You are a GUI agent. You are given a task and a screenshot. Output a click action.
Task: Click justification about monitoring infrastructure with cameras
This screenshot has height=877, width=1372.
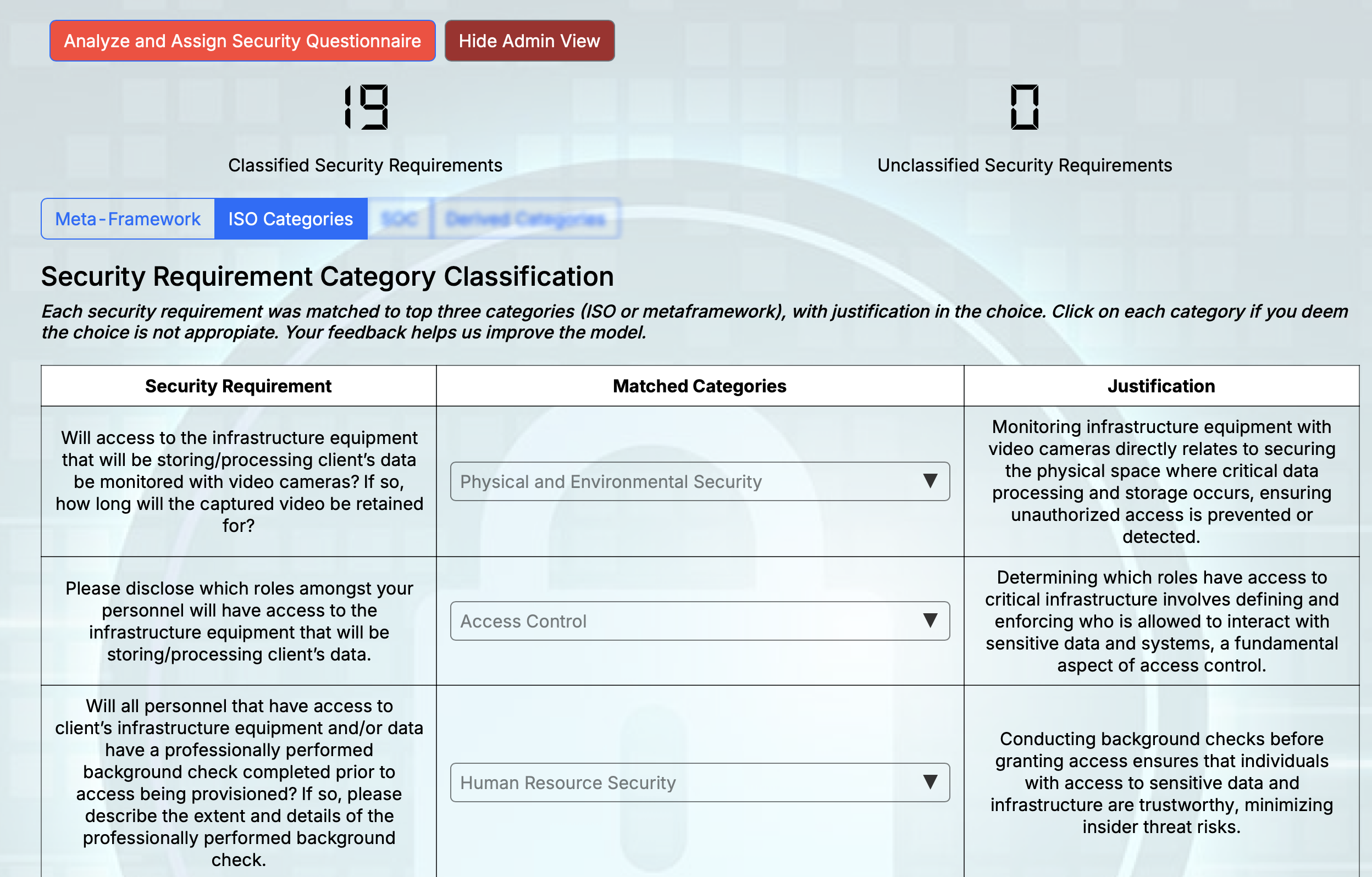pyautogui.click(x=1161, y=481)
